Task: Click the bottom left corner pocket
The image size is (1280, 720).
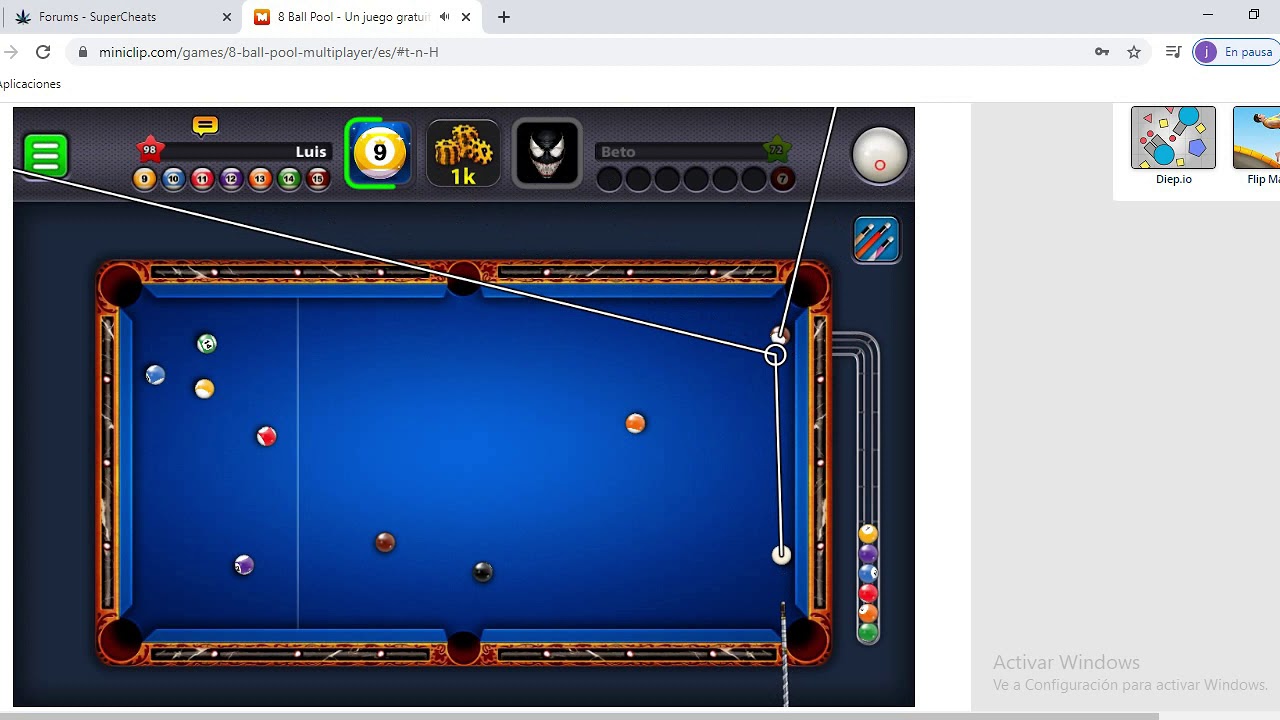Action: pos(121,640)
